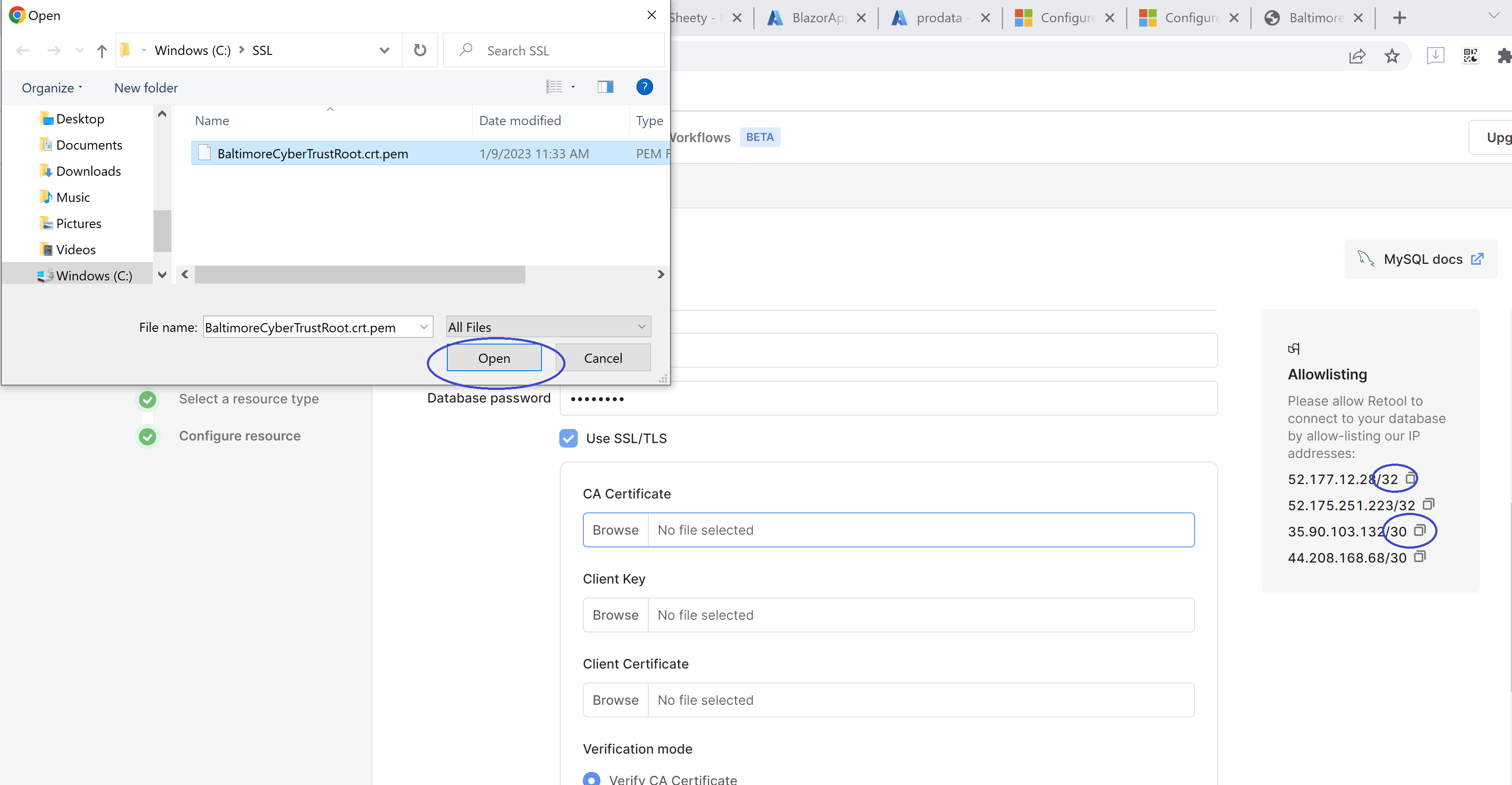Refresh the SSL folder contents
Viewport: 1512px width, 785px height.
point(420,50)
